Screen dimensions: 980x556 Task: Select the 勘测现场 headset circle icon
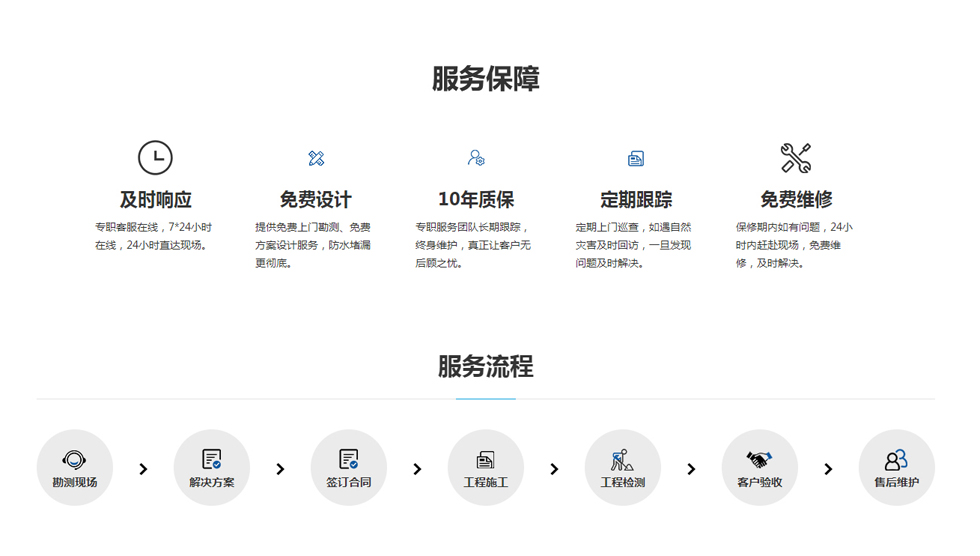pos(74,467)
